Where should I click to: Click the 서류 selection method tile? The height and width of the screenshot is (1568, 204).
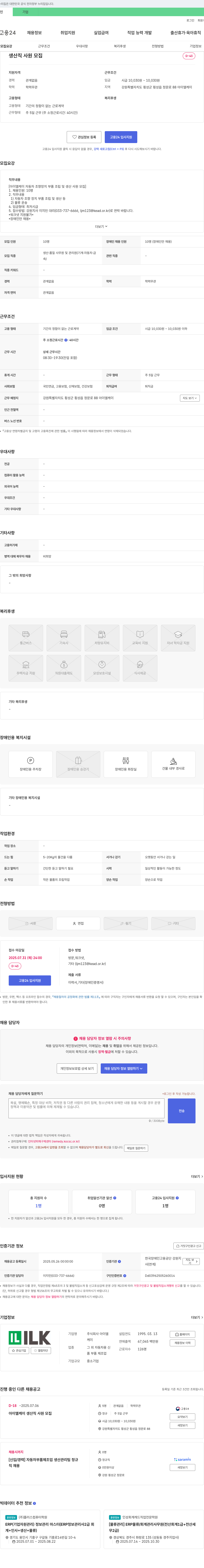[x=30, y=923]
